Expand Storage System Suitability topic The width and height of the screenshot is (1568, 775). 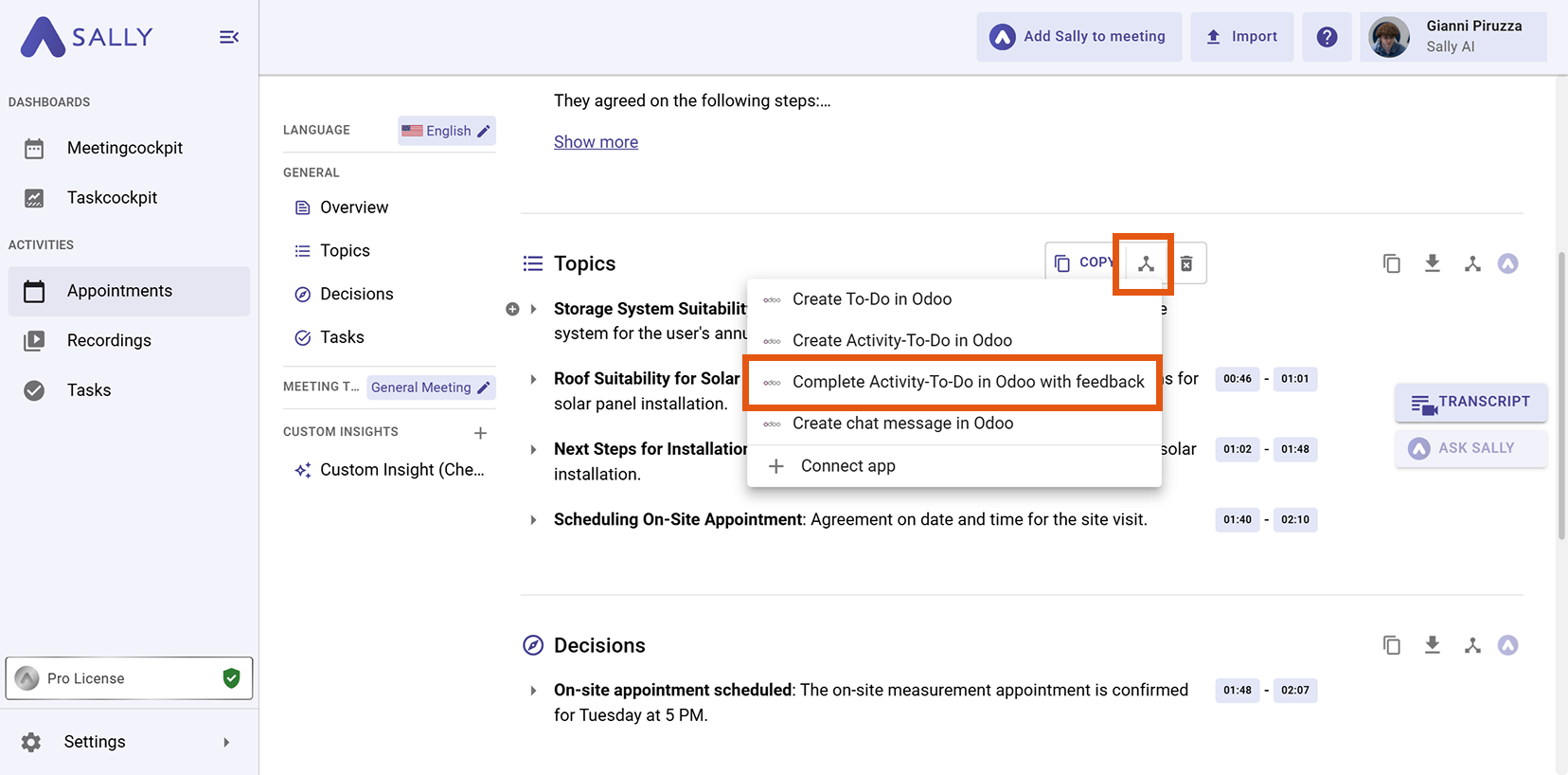coord(533,309)
